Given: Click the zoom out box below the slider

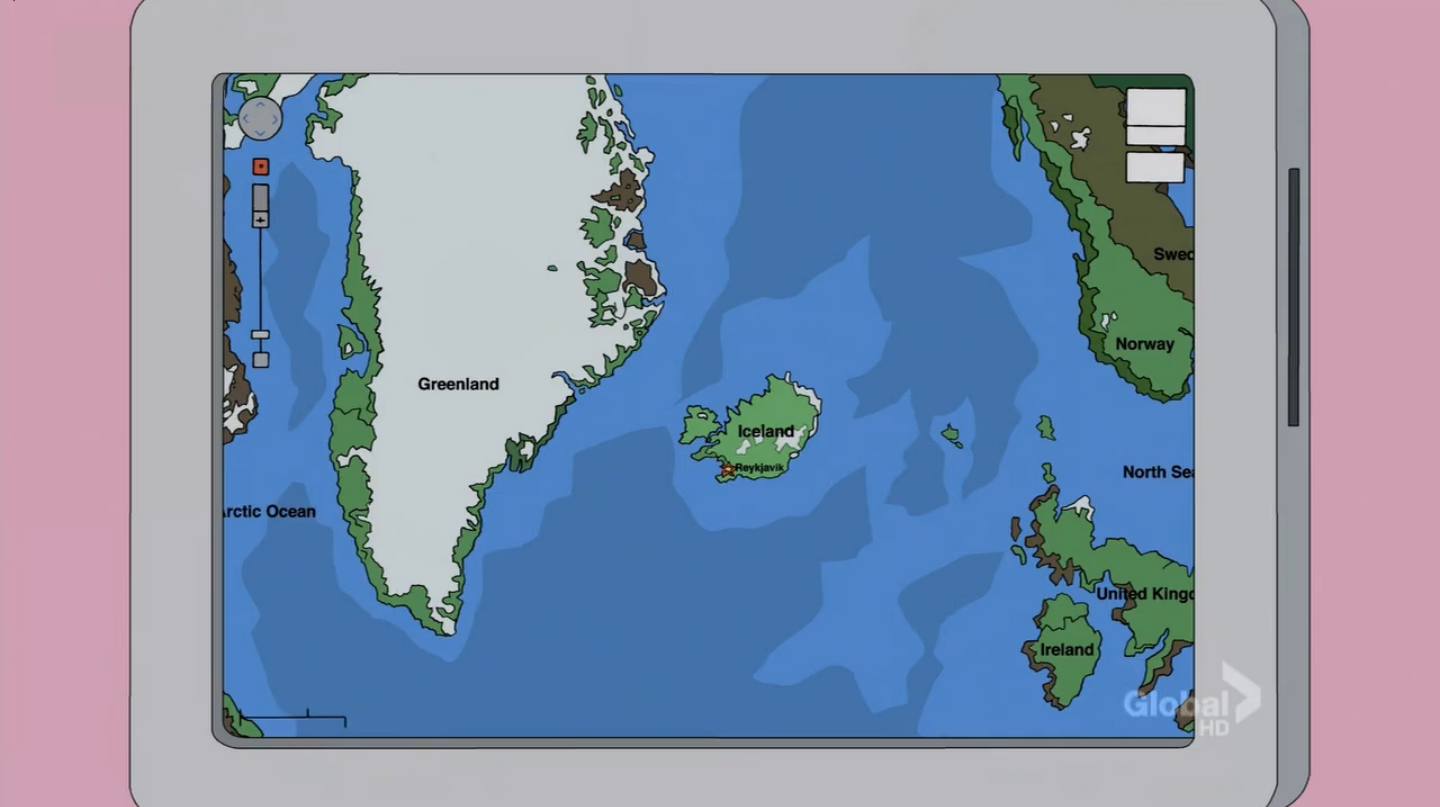Looking at the screenshot, I should (260, 359).
